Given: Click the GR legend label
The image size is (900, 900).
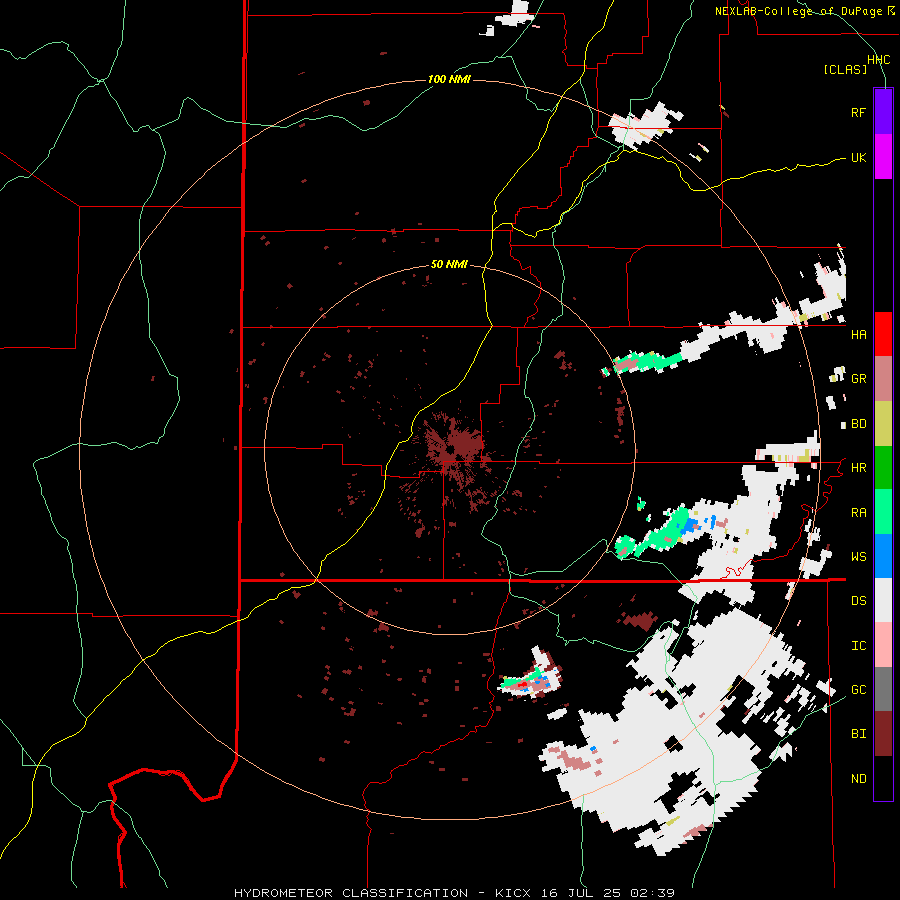Looking at the screenshot, I should tap(858, 379).
